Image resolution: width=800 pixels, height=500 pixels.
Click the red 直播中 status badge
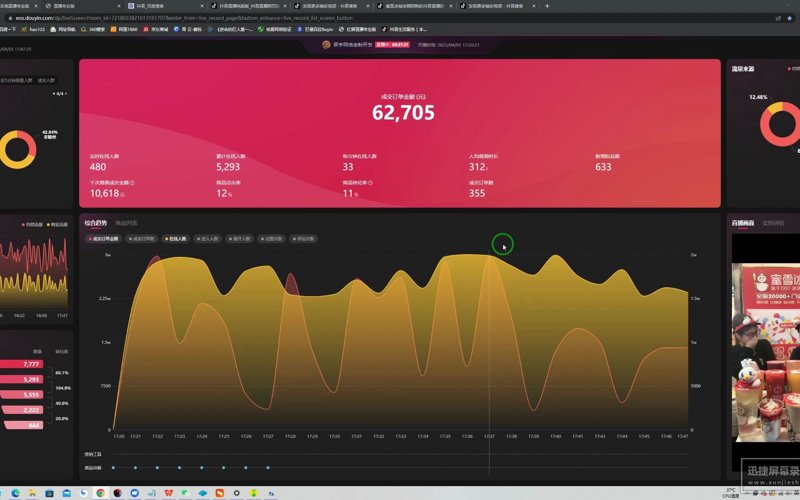392,45
